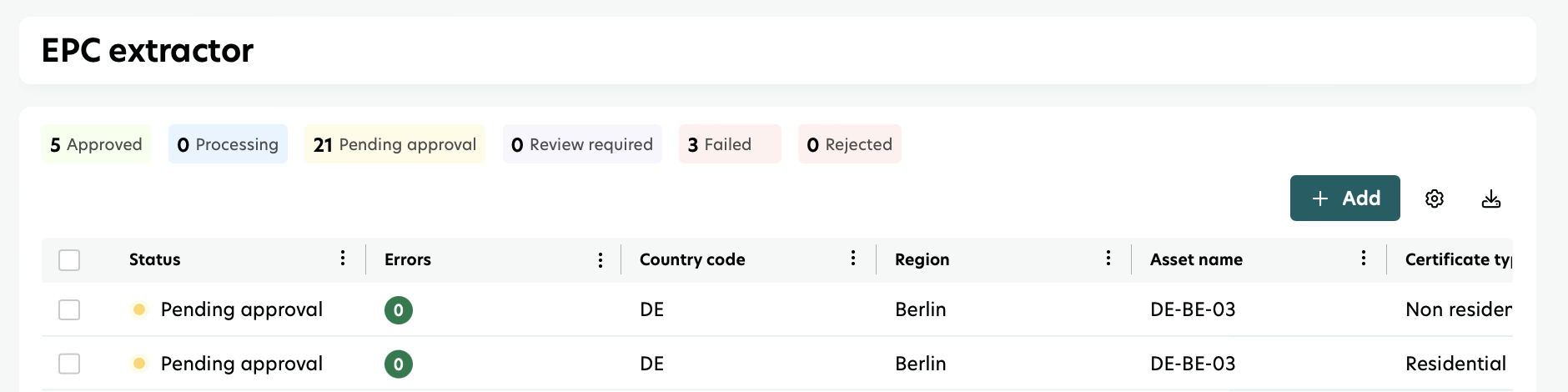This screenshot has height=392, width=1568.
Task: Open Country code column menu dots
Action: (x=853, y=259)
